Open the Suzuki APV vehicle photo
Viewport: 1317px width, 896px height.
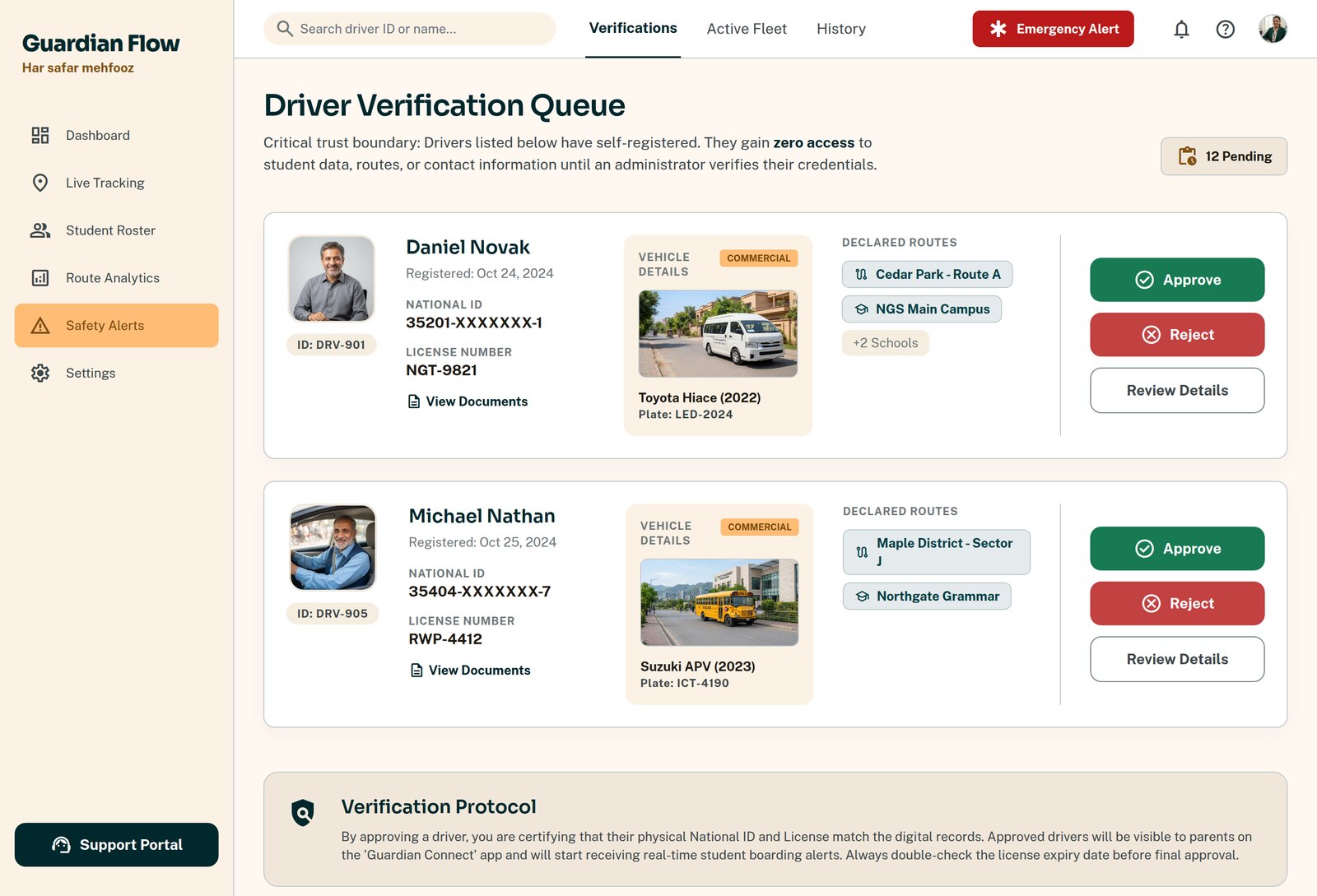(x=719, y=602)
